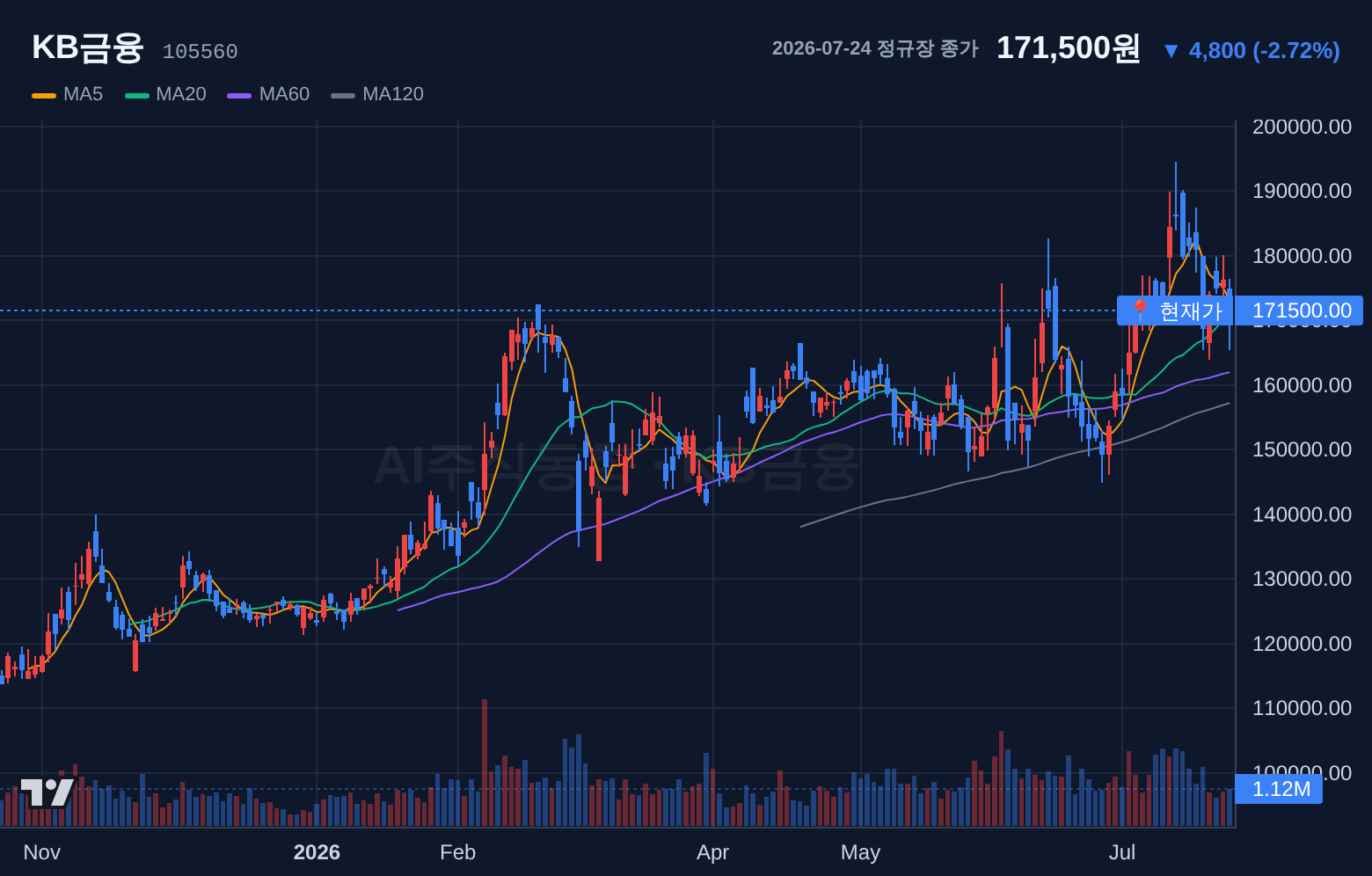
Task: Select the 2026 marker on time axis
Action: pos(317,852)
